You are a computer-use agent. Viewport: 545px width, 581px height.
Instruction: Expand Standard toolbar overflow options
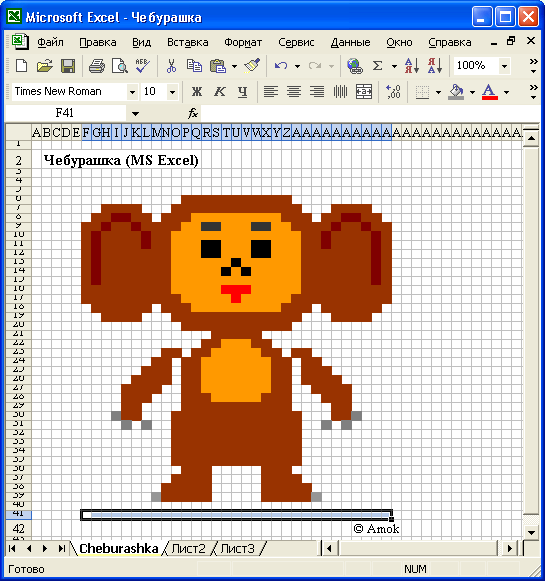tap(534, 66)
